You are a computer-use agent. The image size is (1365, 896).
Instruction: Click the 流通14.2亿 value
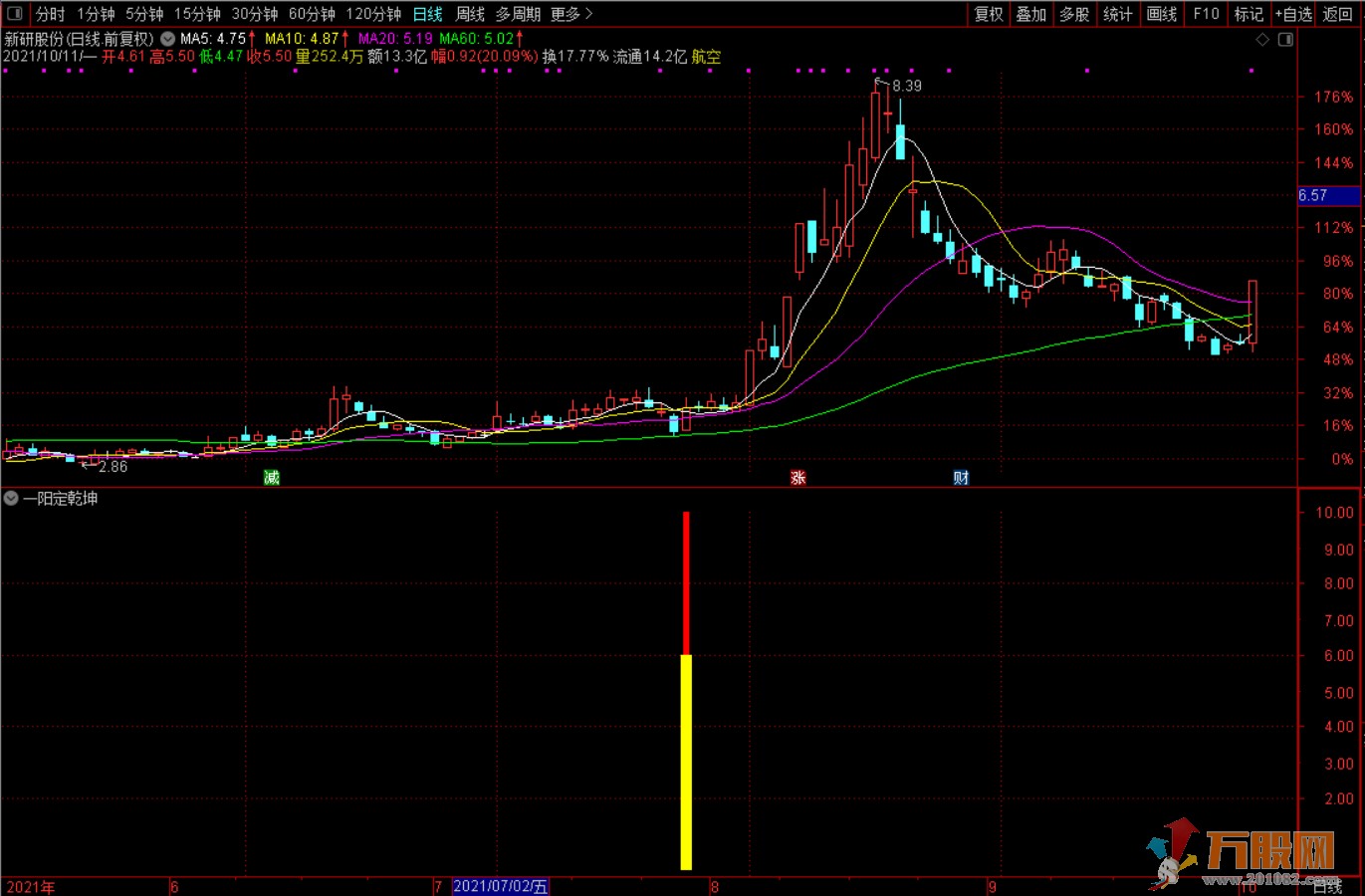pos(650,57)
